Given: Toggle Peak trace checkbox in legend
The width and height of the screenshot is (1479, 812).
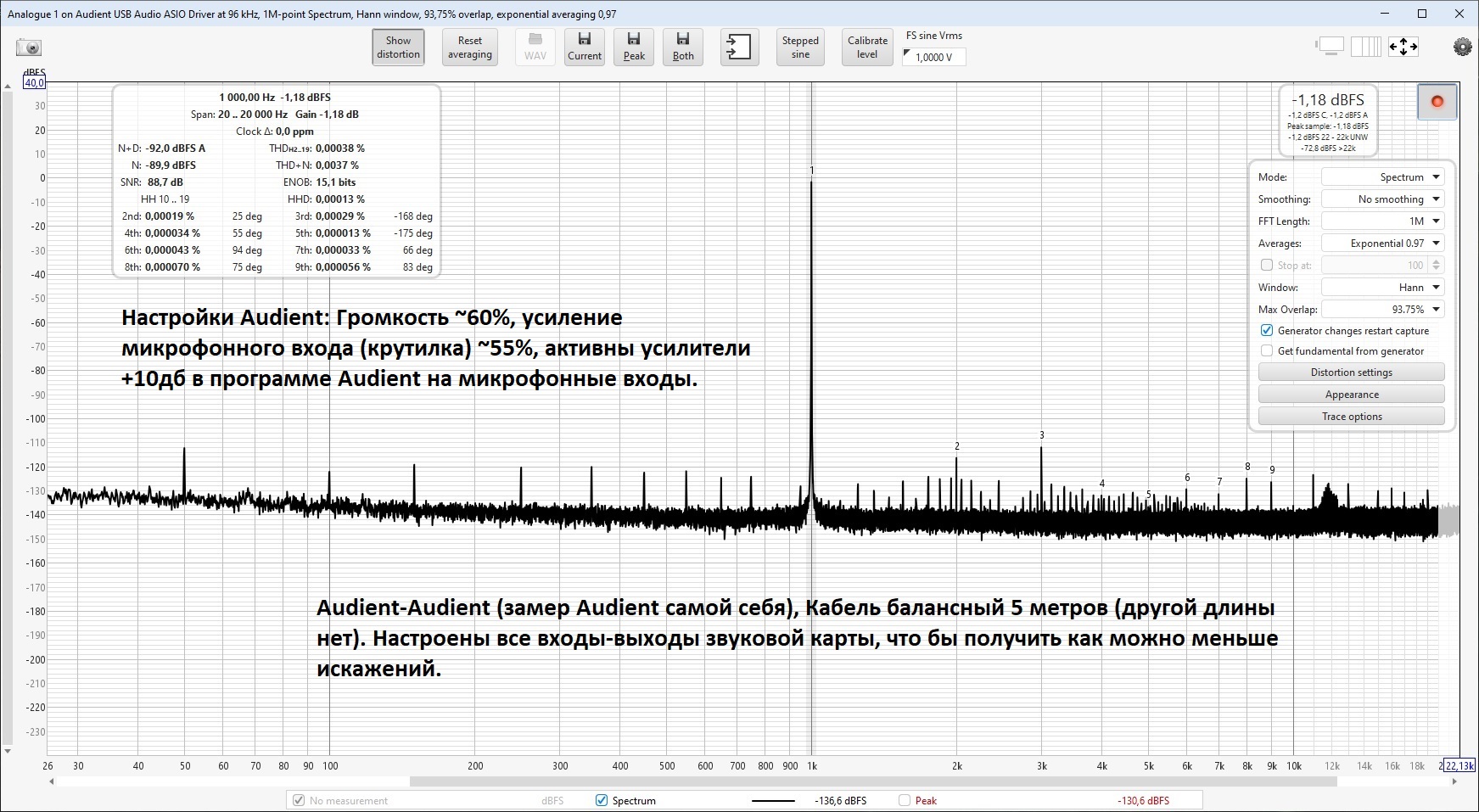Looking at the screenshot, I should pyautogui.click(x=905, y=800).
